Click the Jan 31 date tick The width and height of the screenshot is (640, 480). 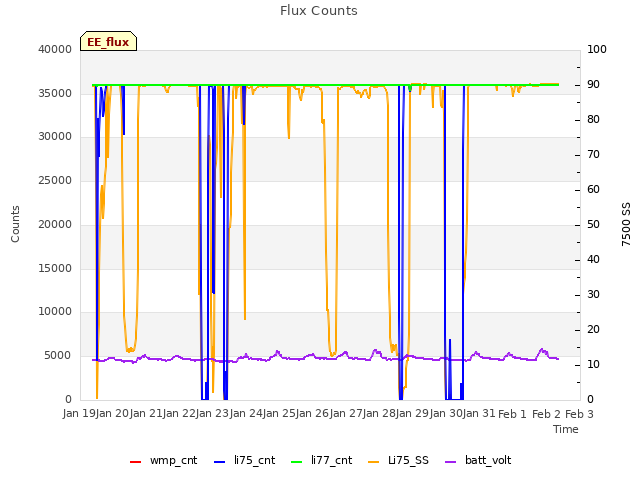[x=479, y=414]
